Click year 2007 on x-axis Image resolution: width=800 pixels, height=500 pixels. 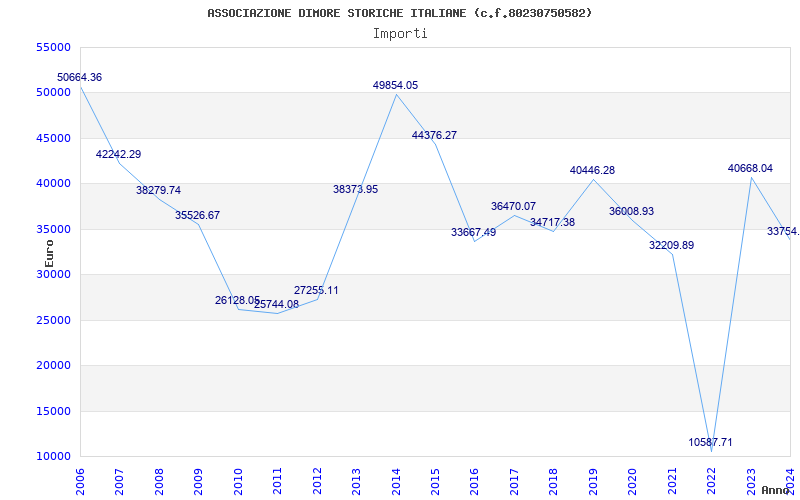tap(119, 482)
